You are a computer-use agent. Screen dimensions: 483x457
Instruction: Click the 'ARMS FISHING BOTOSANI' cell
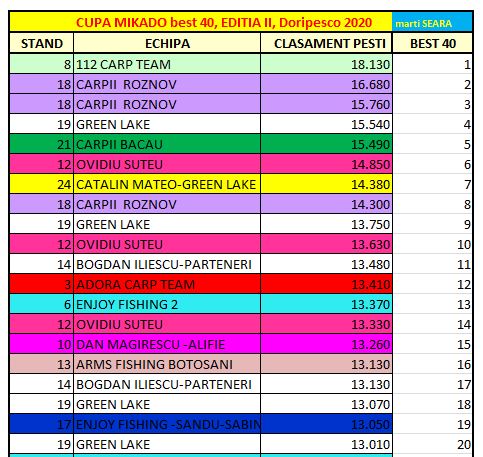click(167, 364)
